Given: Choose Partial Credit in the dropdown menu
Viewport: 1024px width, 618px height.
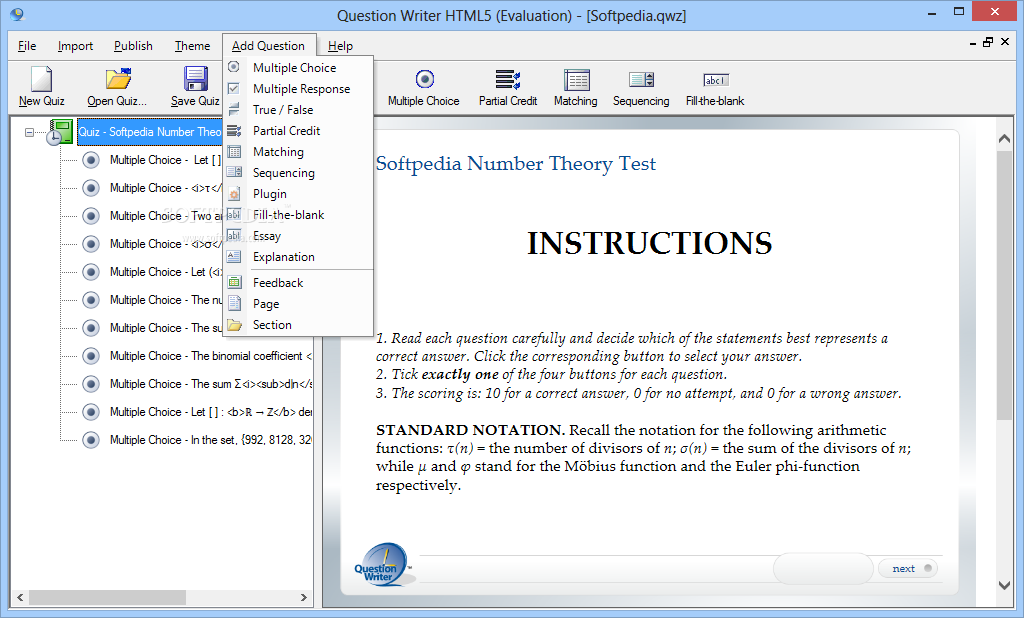Looking at the screenshot, I should [298, 131].
